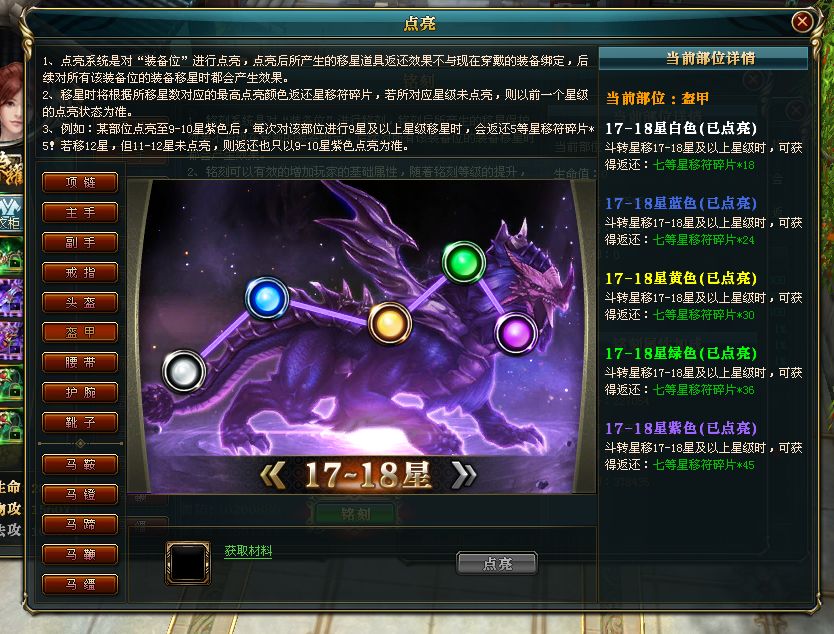
Task: Select the 头盔 equipment slot tab
Action: click(x=80, y=302)
